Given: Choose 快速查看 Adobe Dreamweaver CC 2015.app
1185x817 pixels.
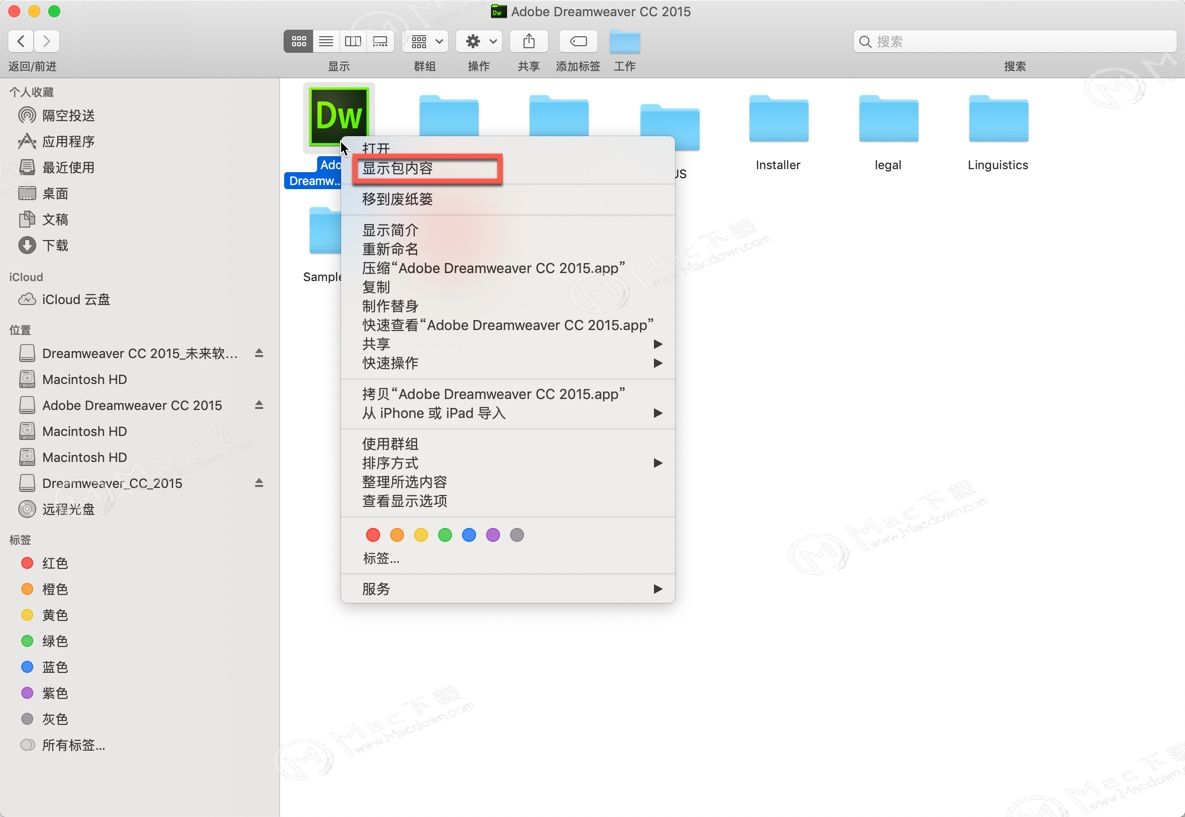Looking at the screenshot, I should pyautogui.click(x=508, y=325).
